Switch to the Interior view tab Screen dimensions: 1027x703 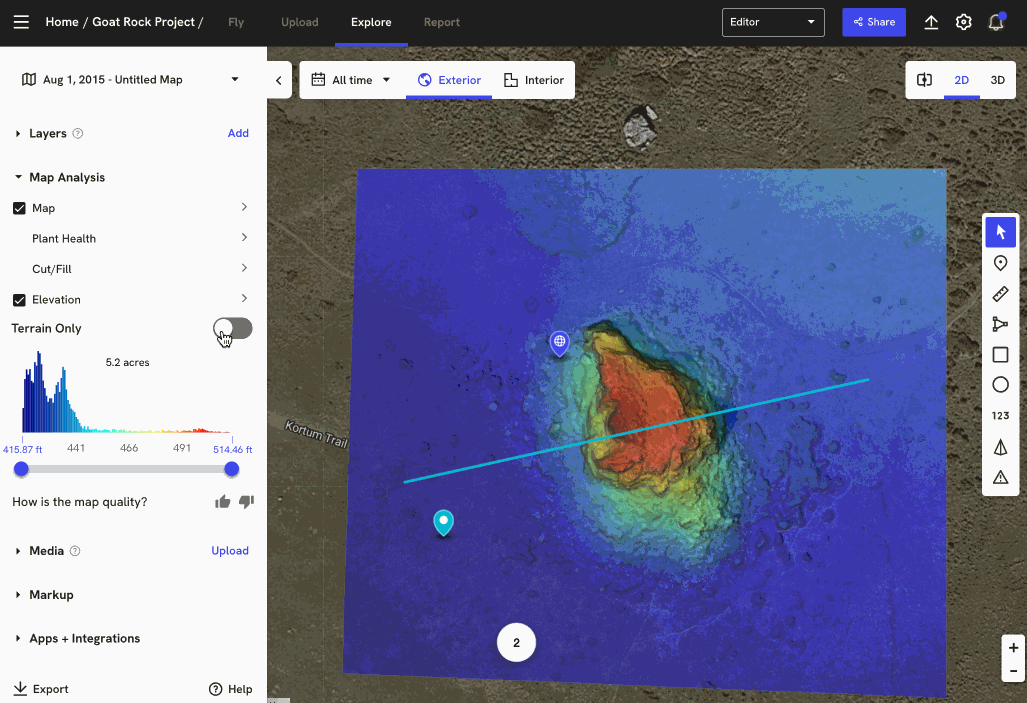click(x=534, y=80)
